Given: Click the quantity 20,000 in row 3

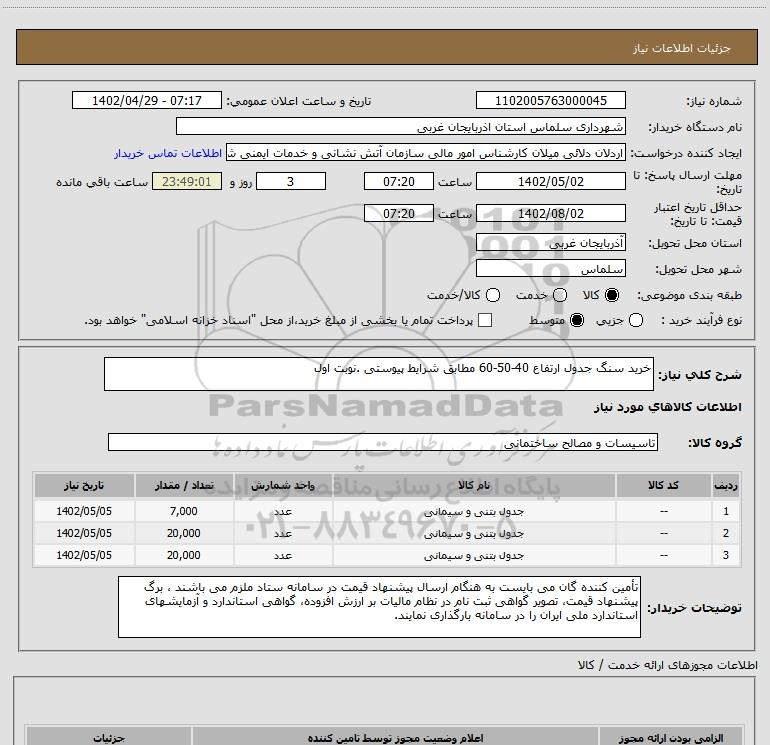Looking at the screenshot, I should [184, 555].
